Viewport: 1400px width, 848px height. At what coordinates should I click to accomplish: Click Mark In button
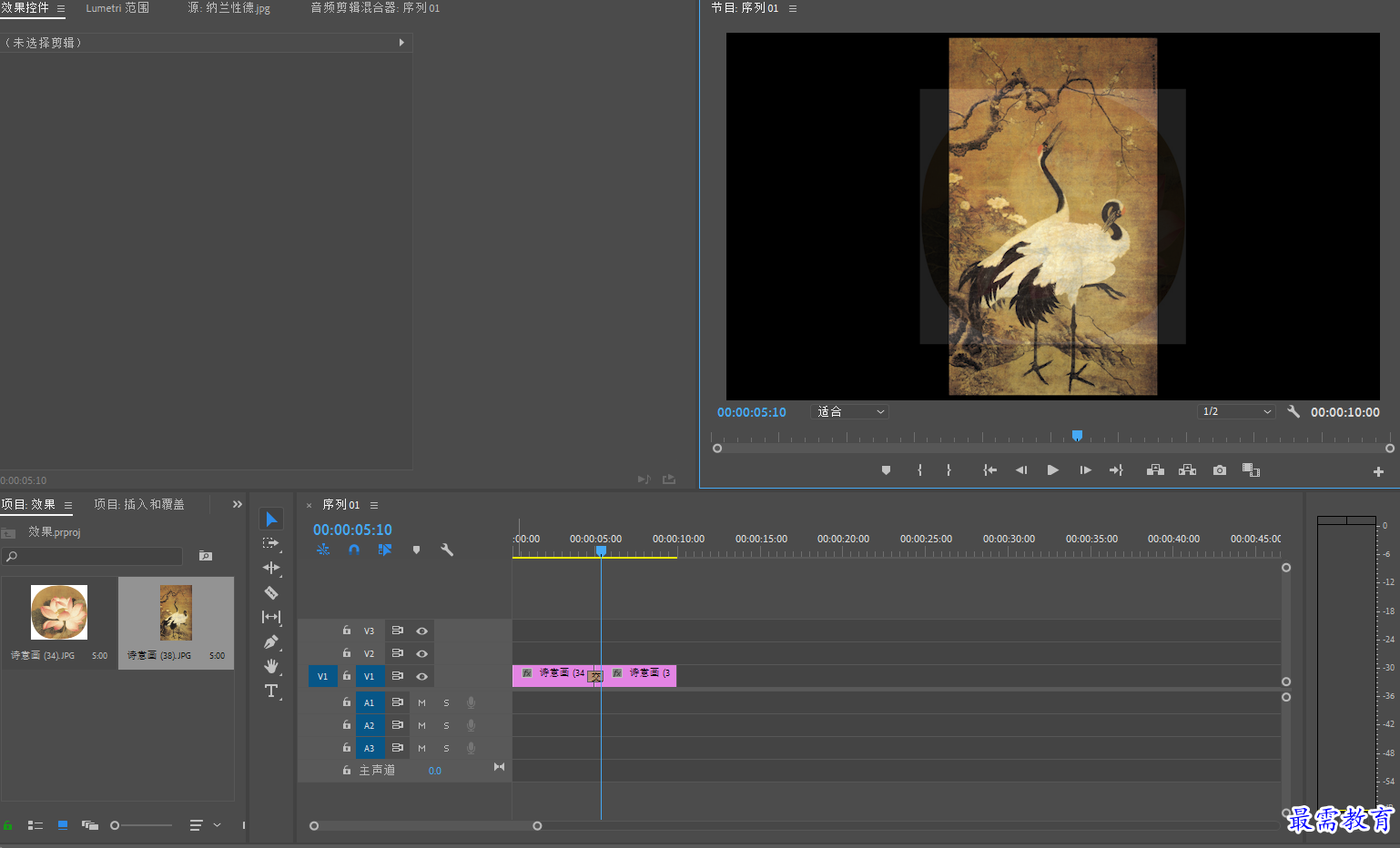click(x=920, y=470)
